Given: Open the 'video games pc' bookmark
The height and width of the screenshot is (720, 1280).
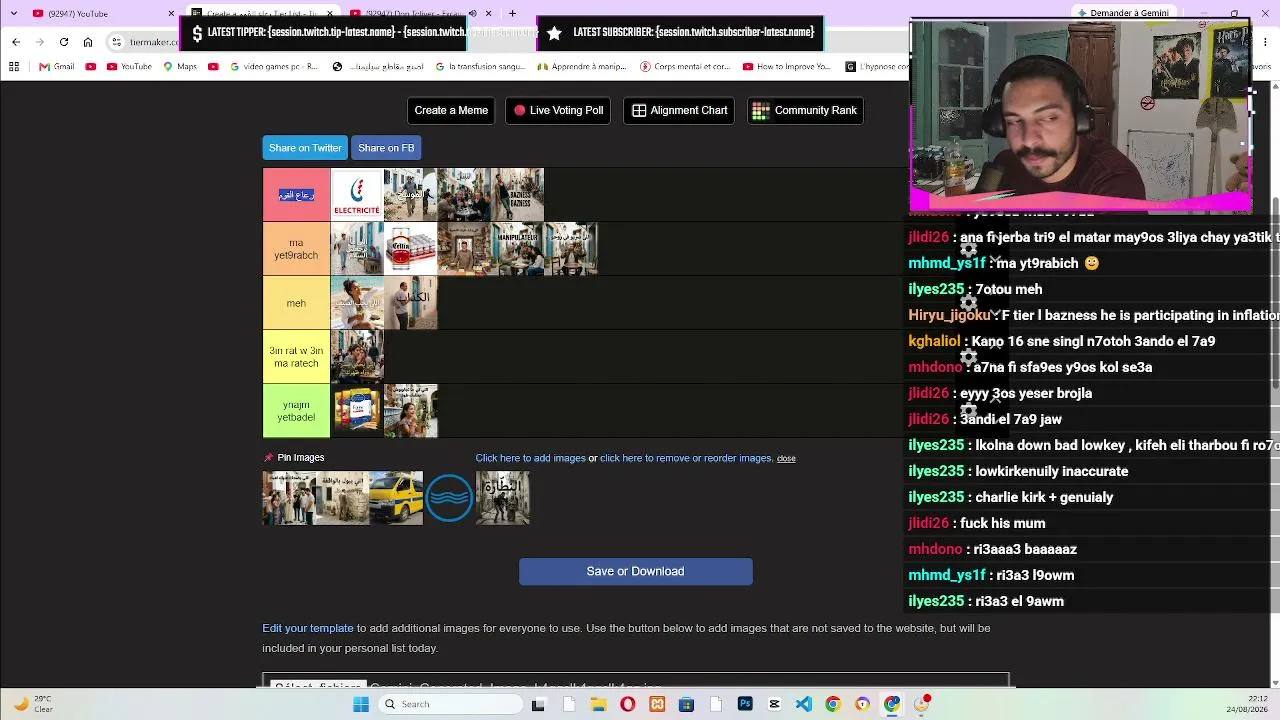Looking at the screenshot, I should 274,67.
